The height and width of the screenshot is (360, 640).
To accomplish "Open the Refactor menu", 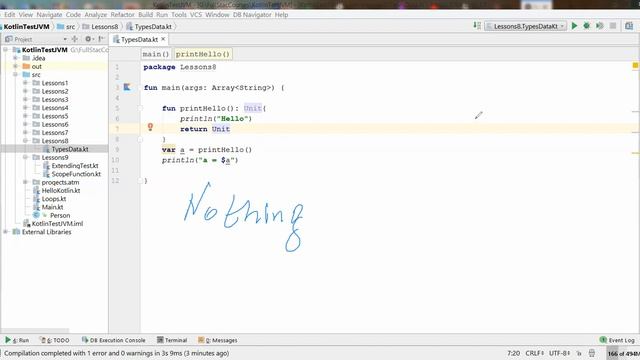I will pos(122,14).
